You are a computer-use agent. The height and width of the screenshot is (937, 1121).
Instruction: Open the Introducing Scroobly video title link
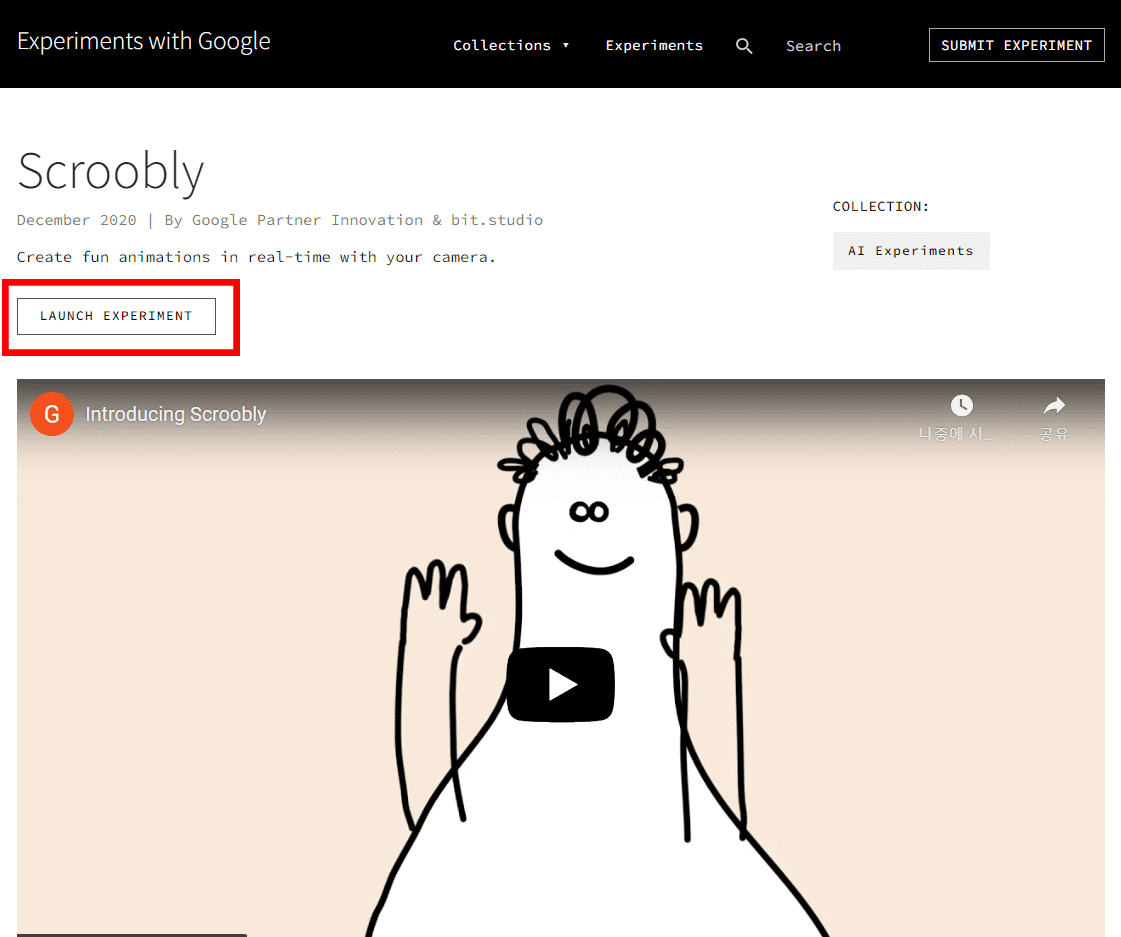[x=176, y=414]
